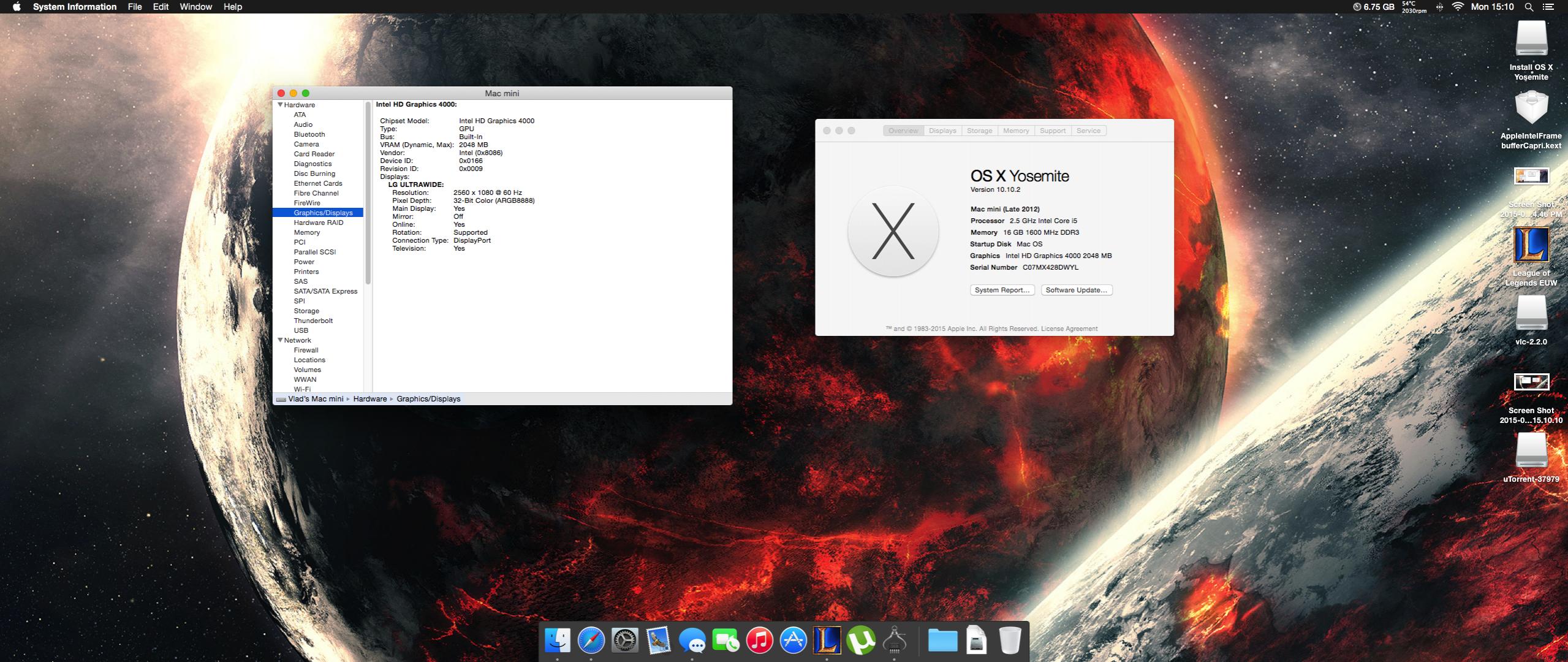1568x662 pixels.
Task: Switch to Displays tab in About window
Action: click(942, 131)
